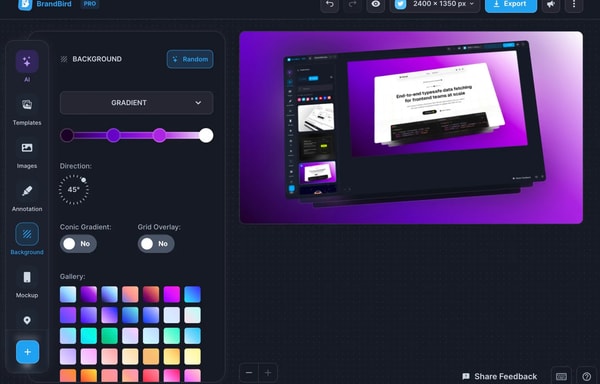Toggle preview with the eye icon
The height and width of the screenshot is (384, 600).
pyautogui.click(x=376, y=4)
